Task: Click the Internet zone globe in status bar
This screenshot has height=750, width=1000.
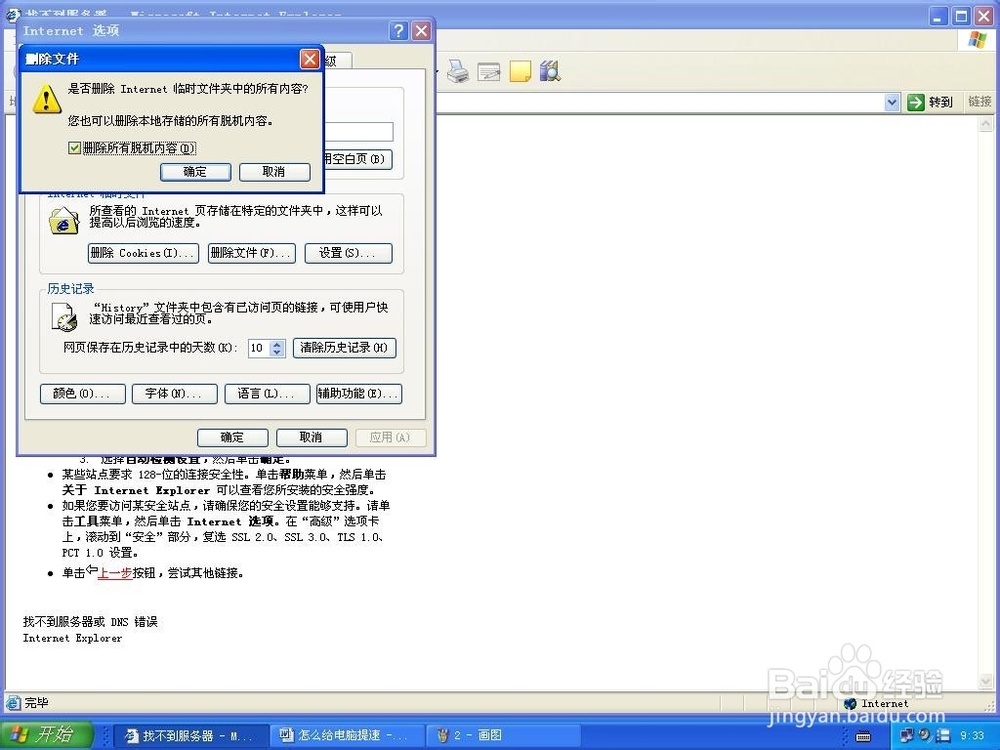Action: click(x=849, y=703)
